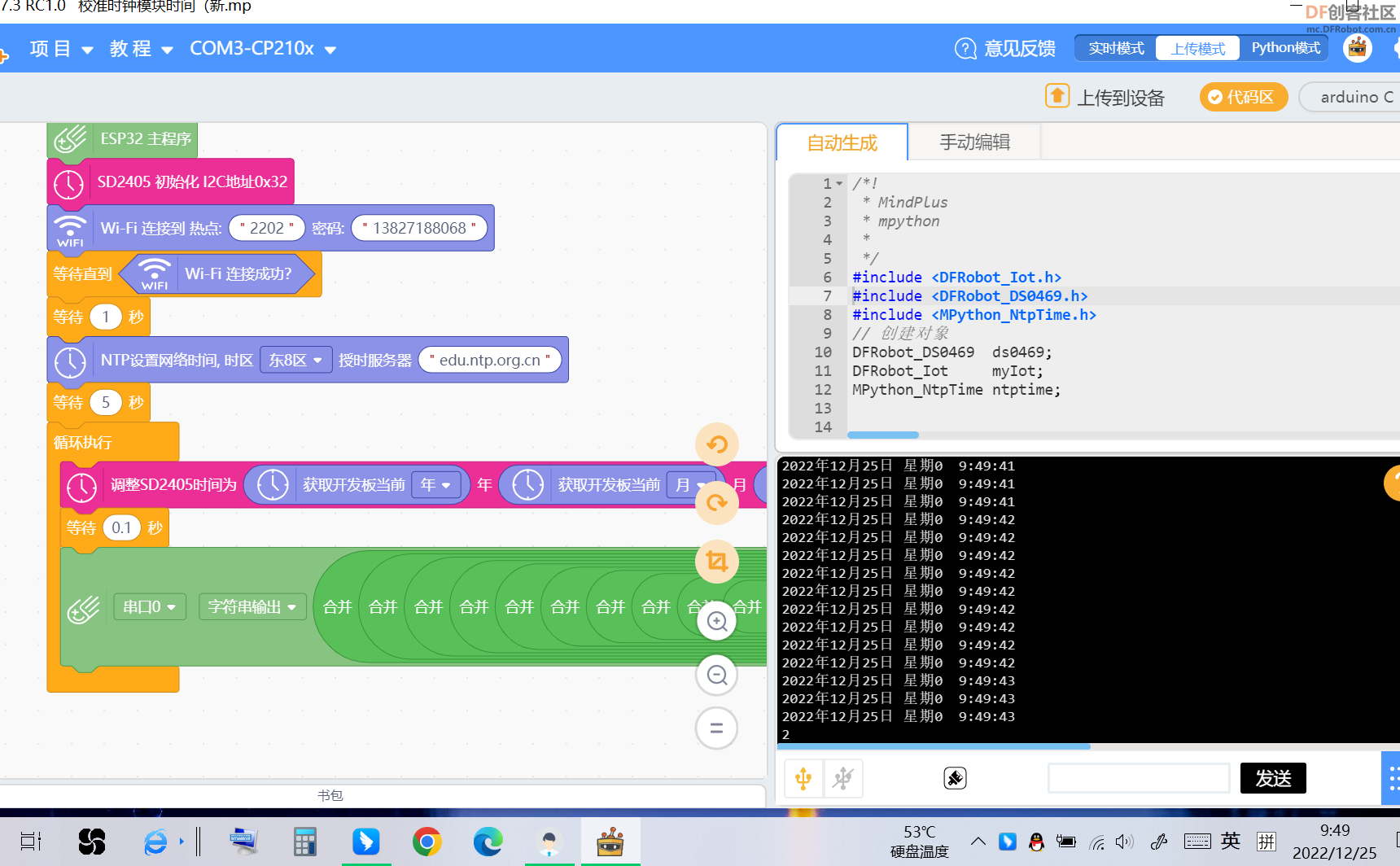Select the ESP32 main program block icon
Screen dimensions: 1400x866
(x=70, y=139)
